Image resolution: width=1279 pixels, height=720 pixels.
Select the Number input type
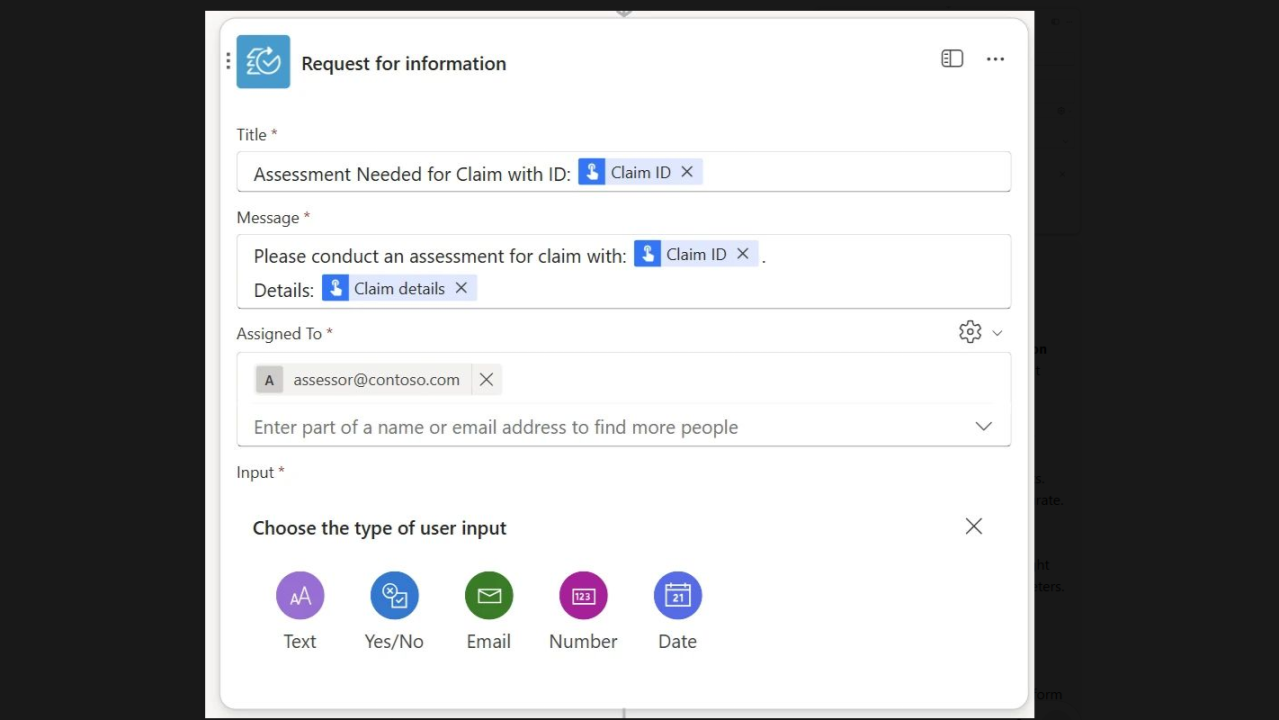582,595
